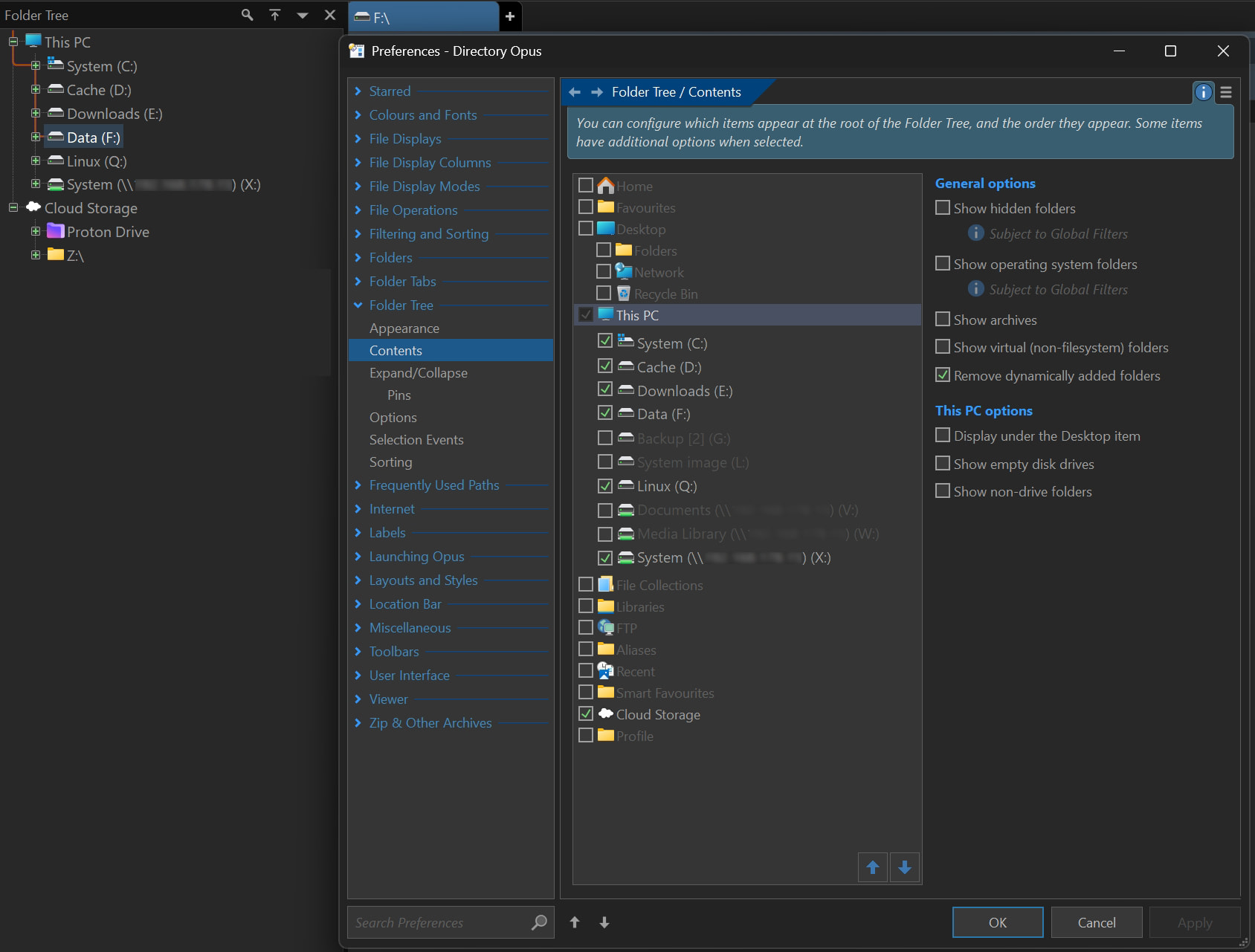Open a new folder tab with plus icon

[x=510, y=16]
